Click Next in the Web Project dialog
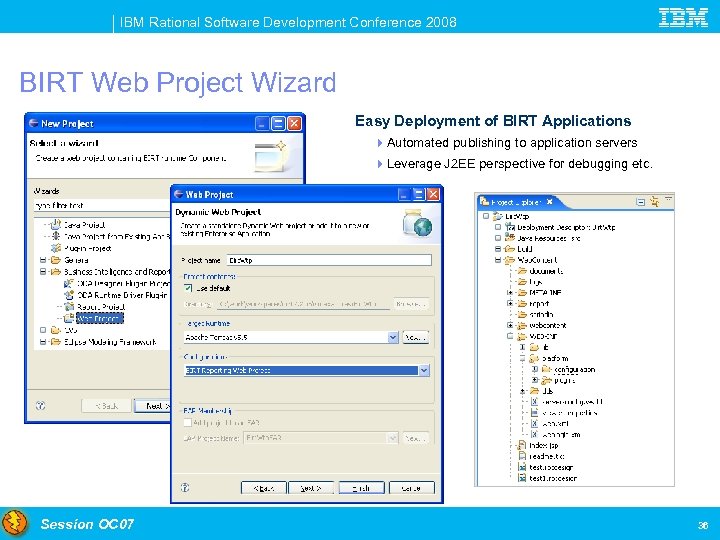The image size is (720, 540). tap(311, 488)
